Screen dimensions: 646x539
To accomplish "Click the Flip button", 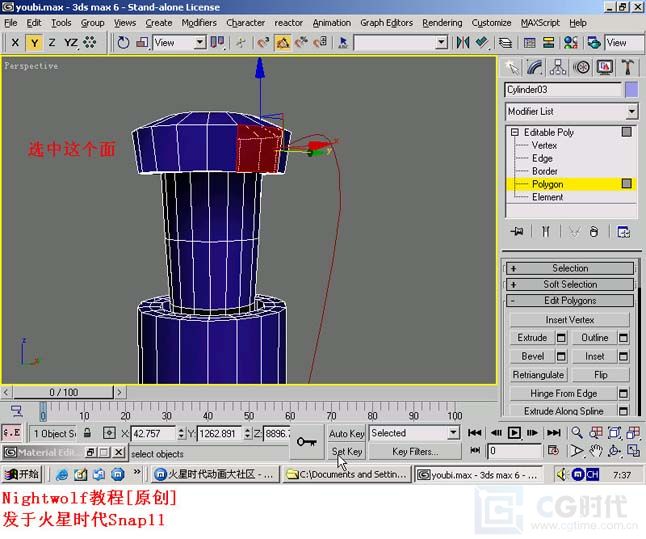I will coord(601,375).
